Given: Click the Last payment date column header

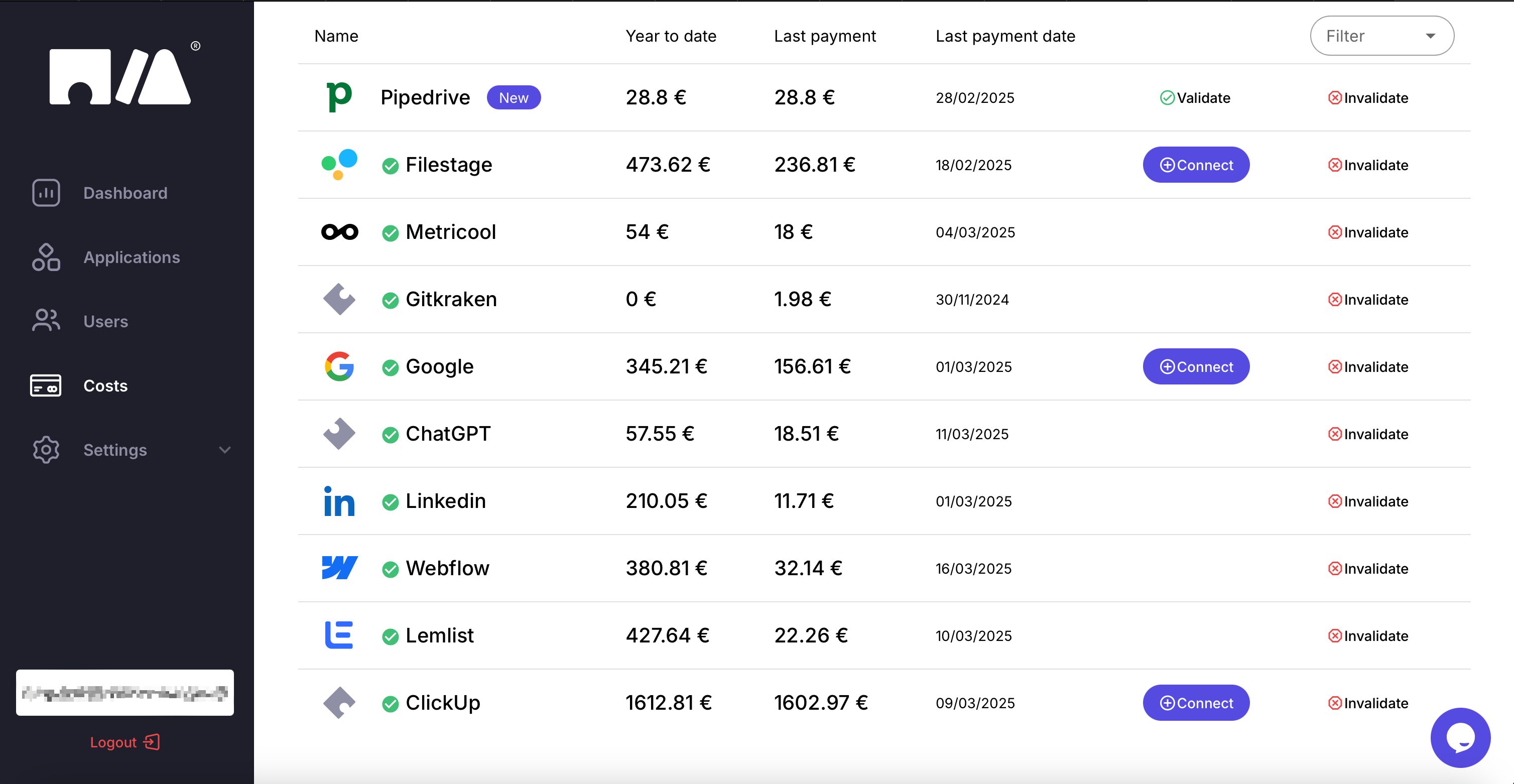Looking at the screenshot, I should pos(1005,36).
